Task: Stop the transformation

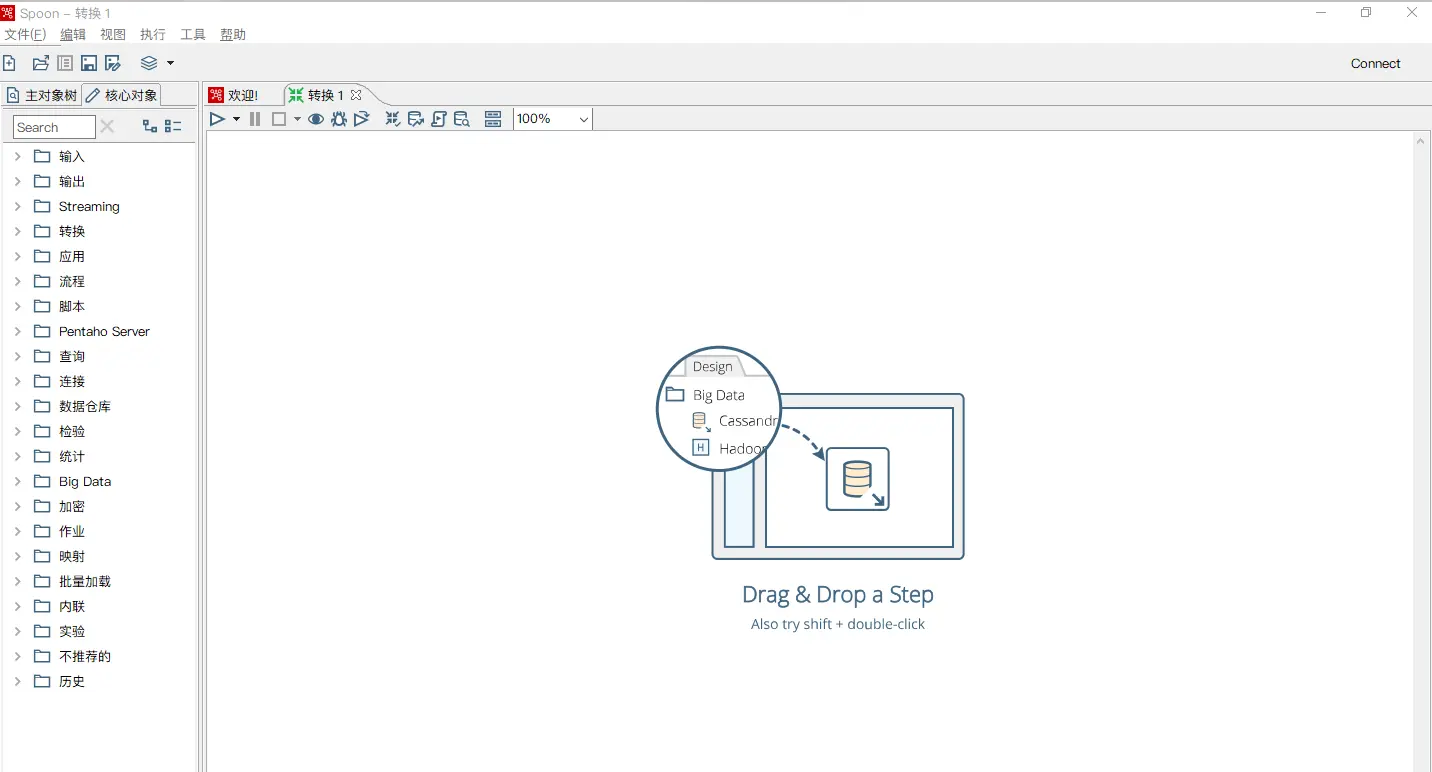Action: (x=279, y=119)
